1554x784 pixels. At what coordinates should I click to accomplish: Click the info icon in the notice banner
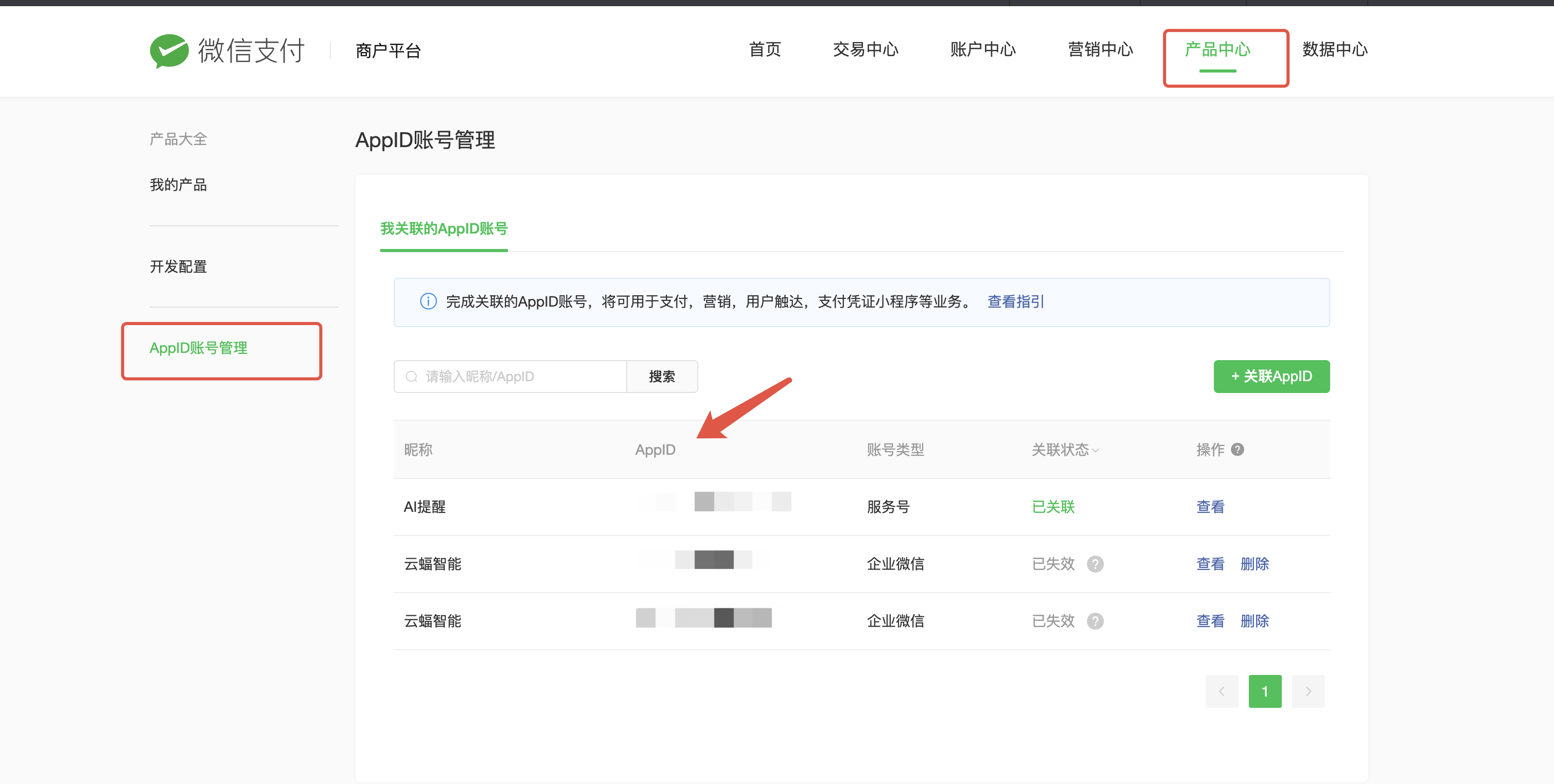(x=428, y=301)
